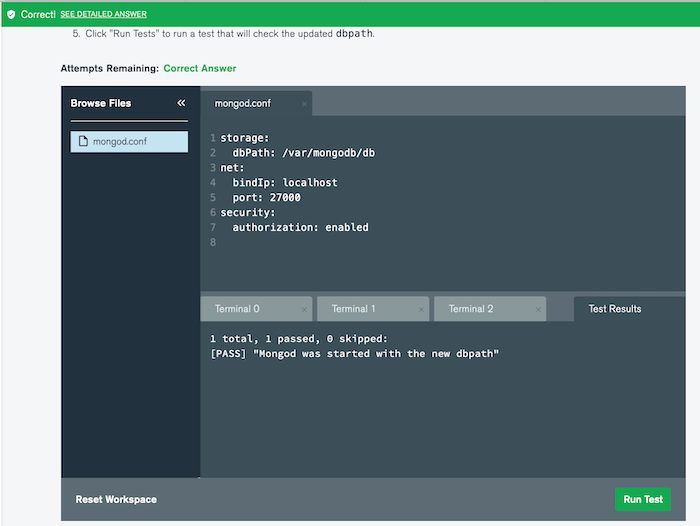Switch to Terminal 1 tab

[373, 309]
